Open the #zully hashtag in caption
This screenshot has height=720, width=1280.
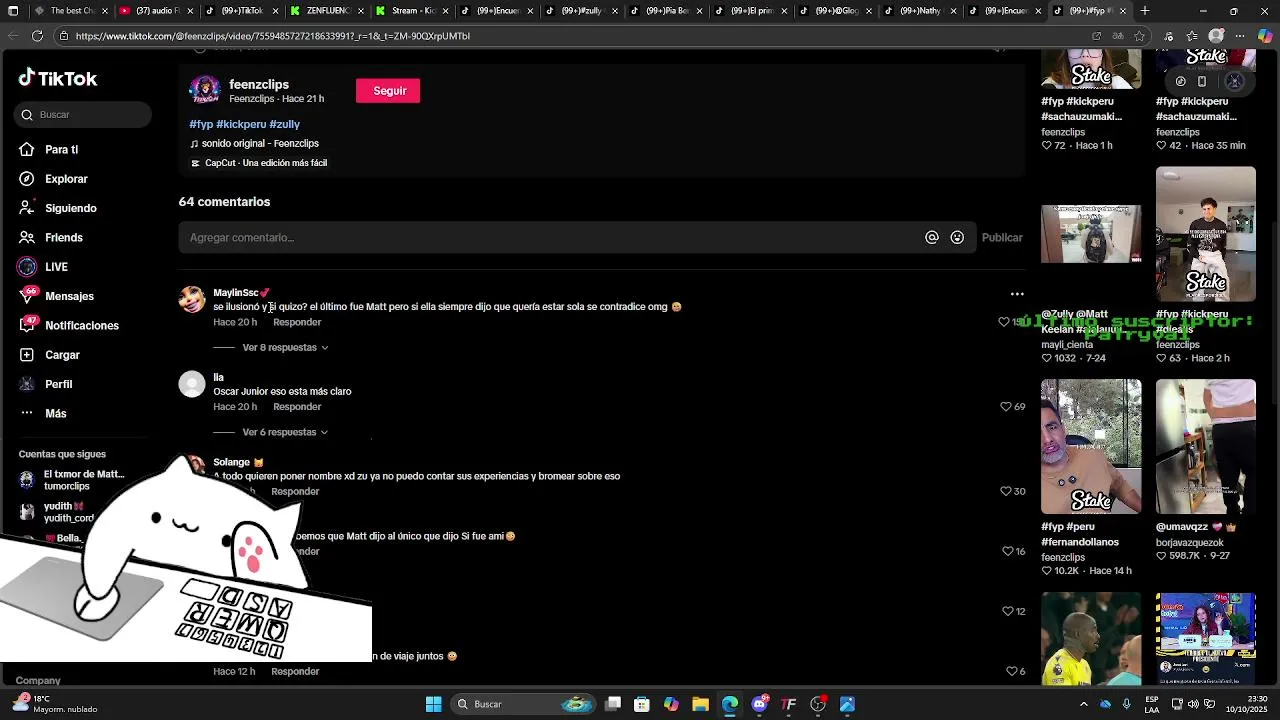[285, 125]
